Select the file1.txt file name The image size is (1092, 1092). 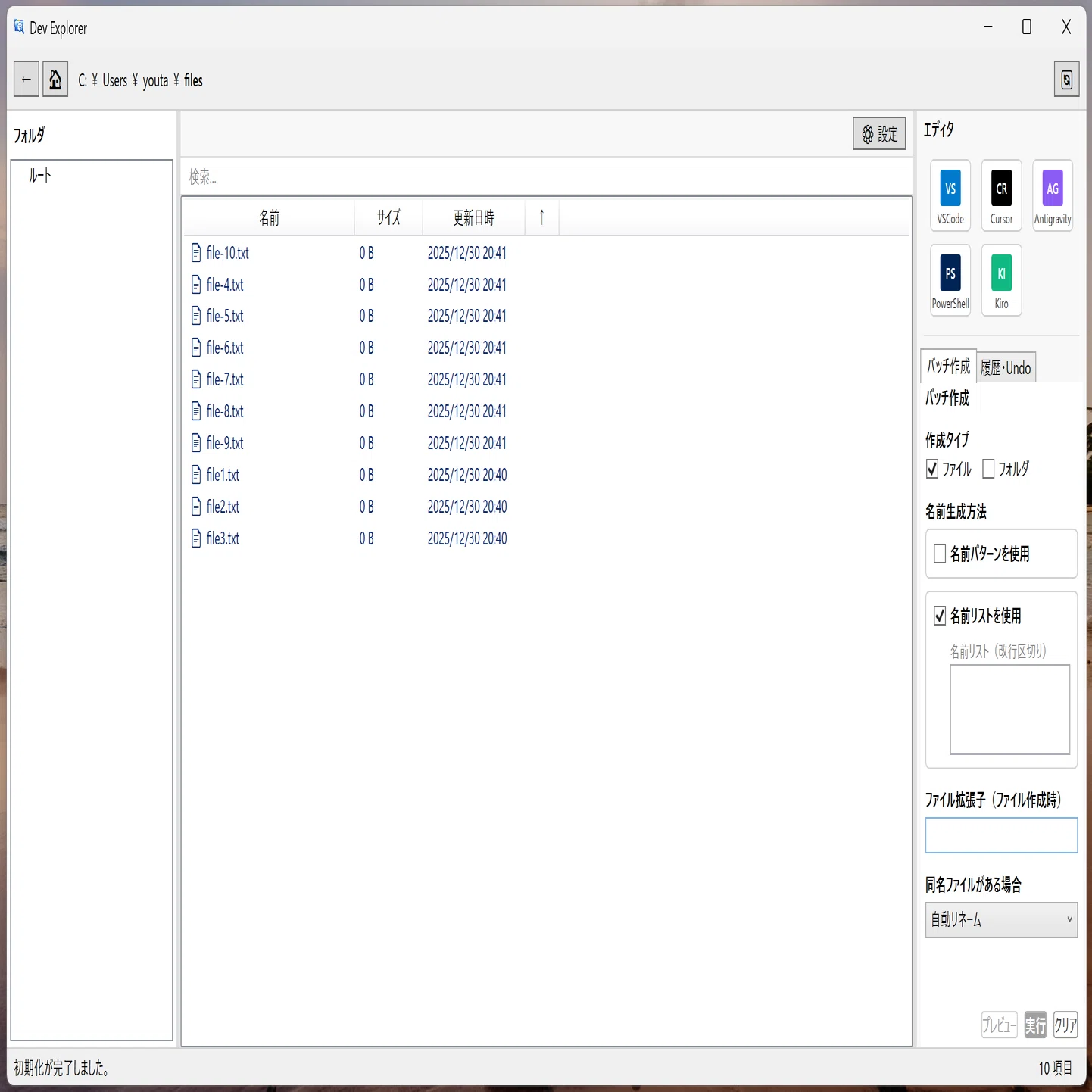[x=223, y=475]
